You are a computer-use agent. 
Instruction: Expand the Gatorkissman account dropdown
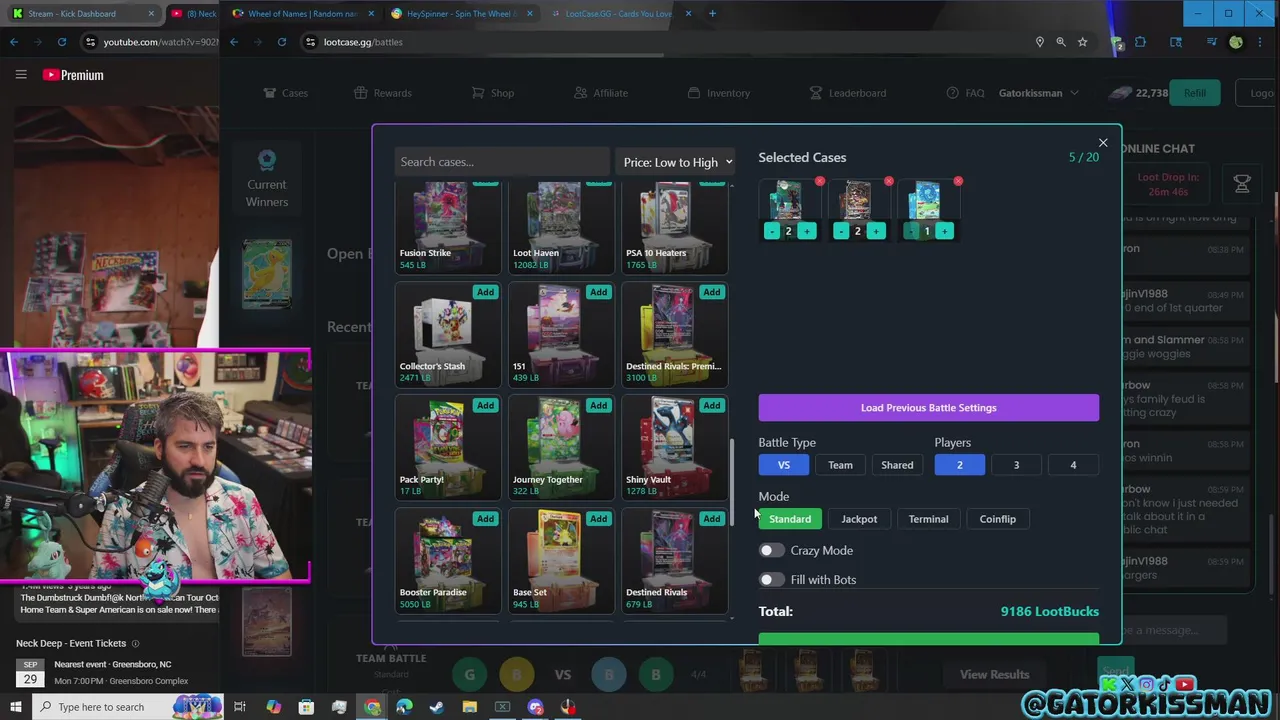pos(1039,93)
